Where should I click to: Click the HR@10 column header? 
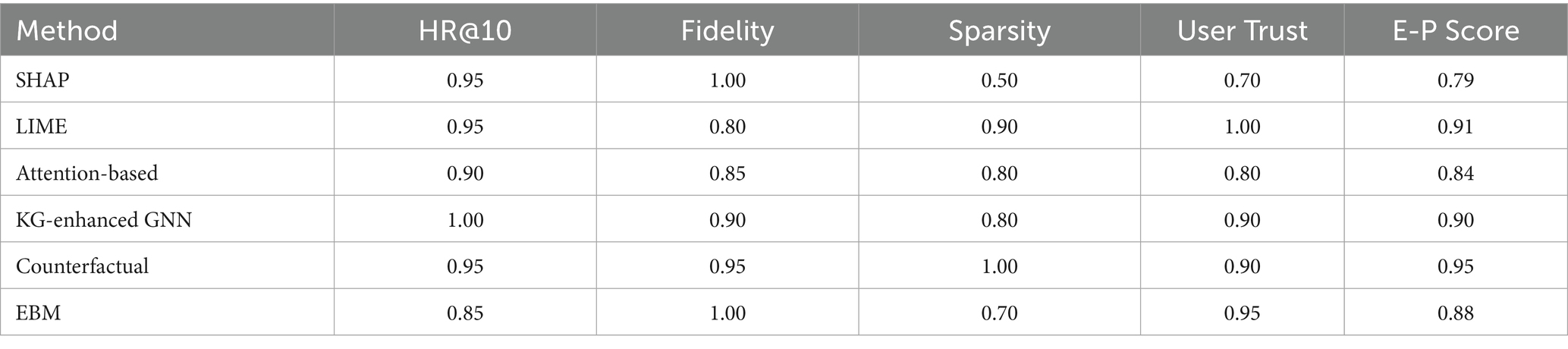(x=464, y=31)
